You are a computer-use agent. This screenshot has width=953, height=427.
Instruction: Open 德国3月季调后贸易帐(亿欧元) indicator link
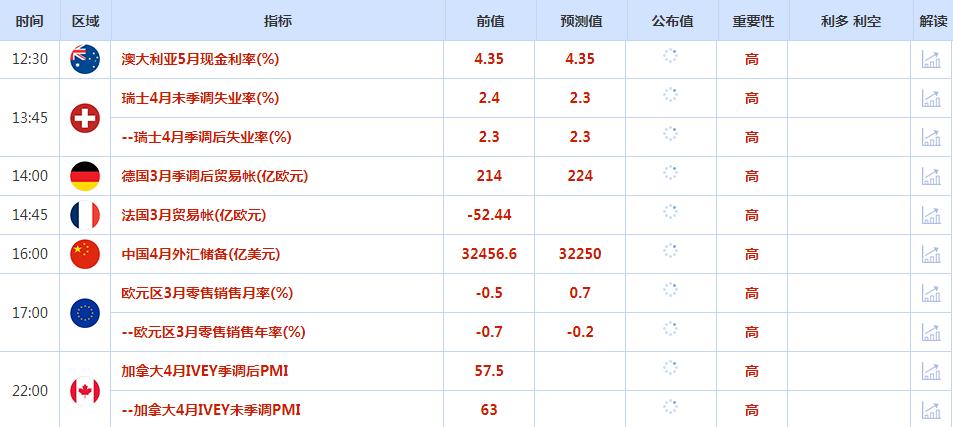pos(215,176)
